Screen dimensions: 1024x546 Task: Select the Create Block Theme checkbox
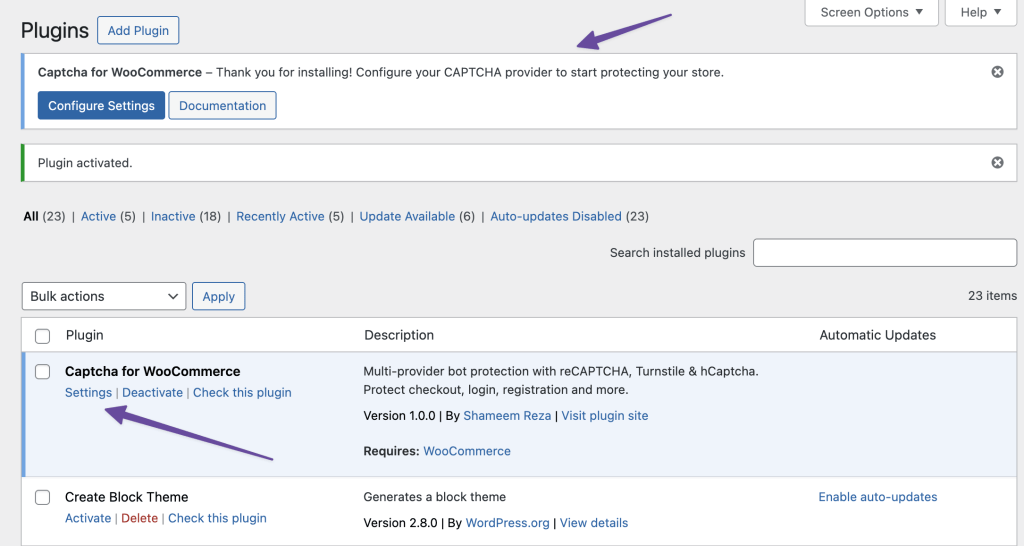tap(42, 497)
